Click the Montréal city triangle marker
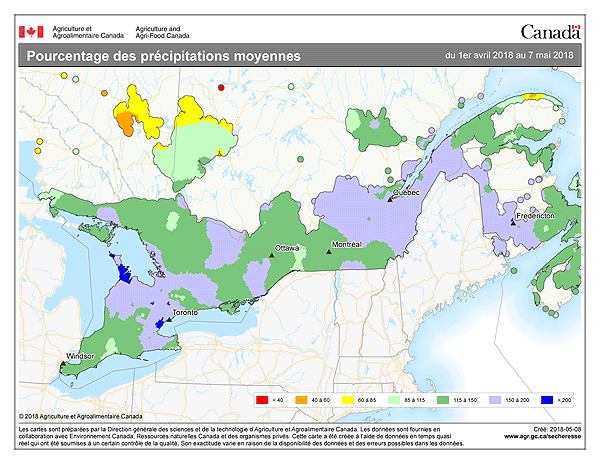The image size is (600, 464). 329,254
